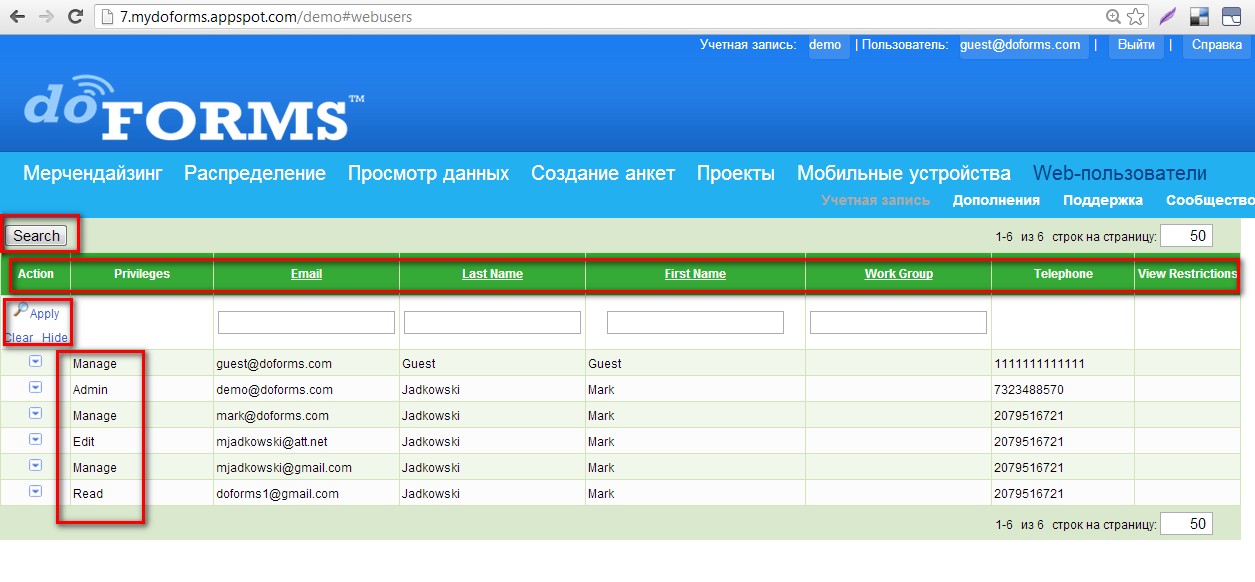This screenshot has height=582, width=1255.
Task: Click the Apply magnifier icon
Action: pyautogui.click(x=20, y=311)
